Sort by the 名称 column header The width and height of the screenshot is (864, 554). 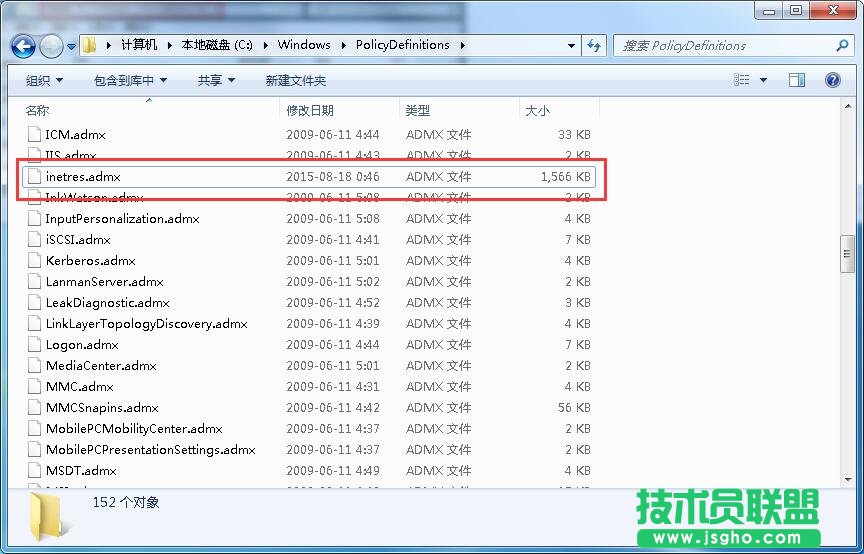[149, 111]
